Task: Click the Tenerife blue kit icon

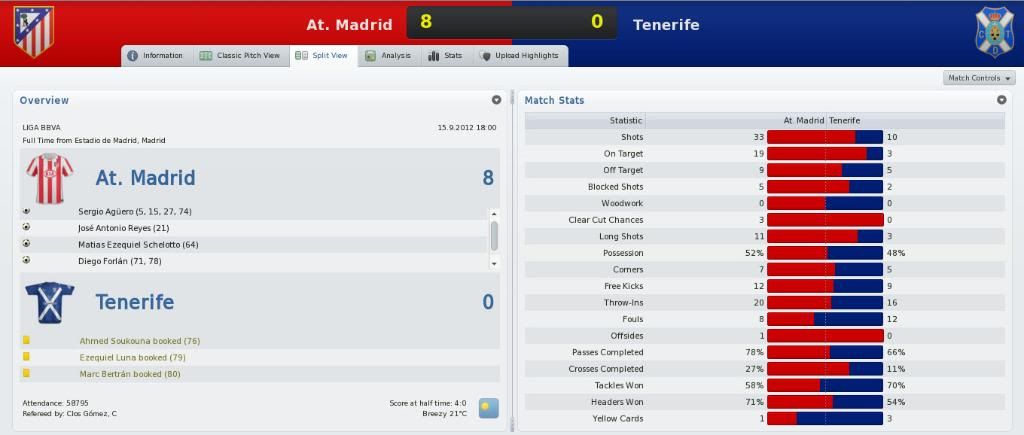Action: point(50,302)
